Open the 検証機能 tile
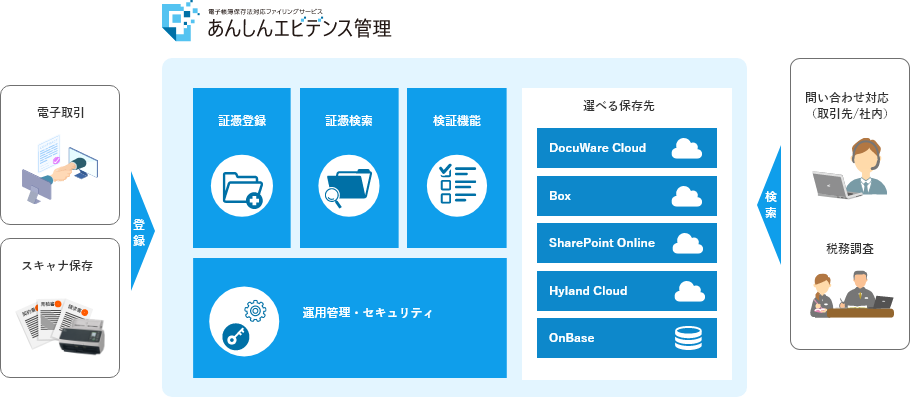910x397 pixels. (x=457, y=168)
